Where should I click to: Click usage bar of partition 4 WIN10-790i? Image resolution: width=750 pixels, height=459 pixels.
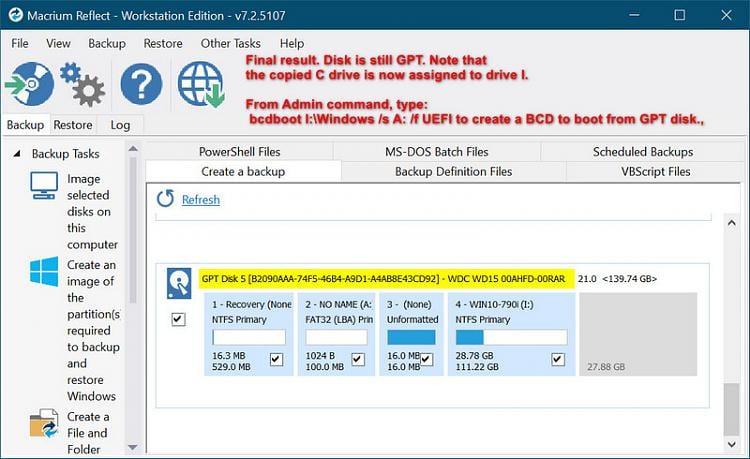coord(511,337)
